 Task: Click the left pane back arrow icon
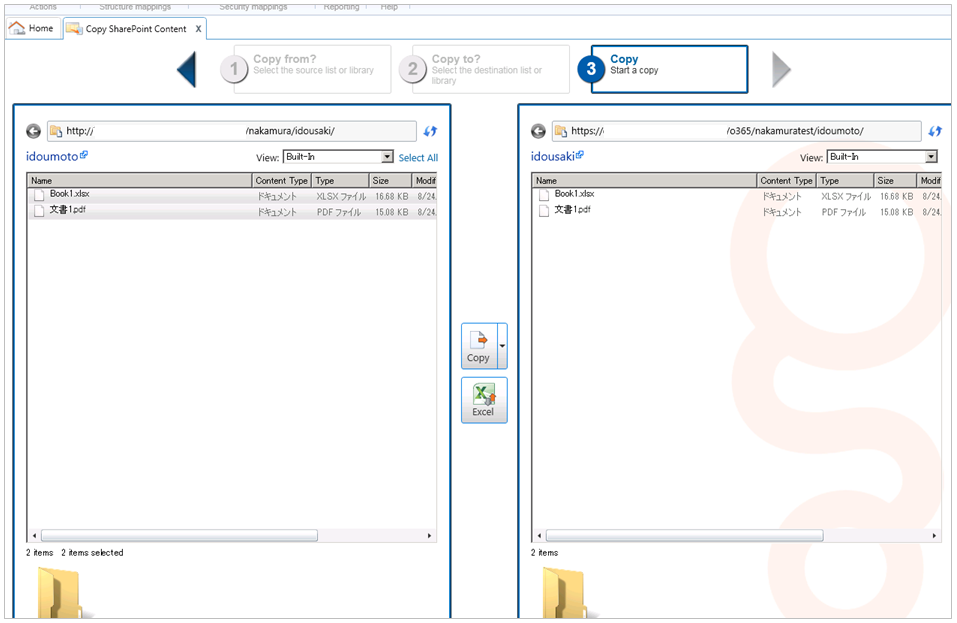pos(34,131)
